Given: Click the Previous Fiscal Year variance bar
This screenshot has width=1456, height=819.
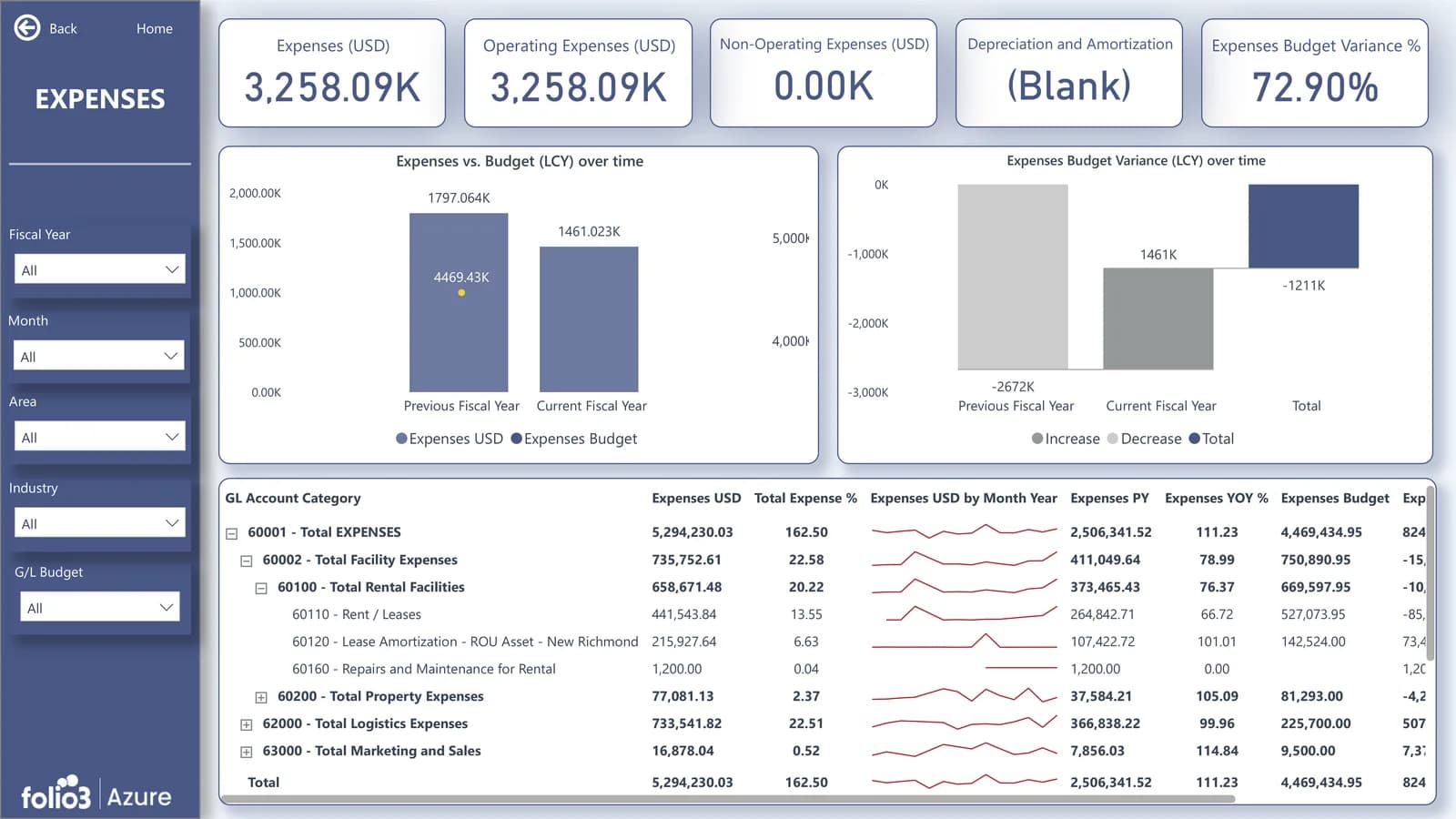Looking at the screenshot, I should (1013, 277).
